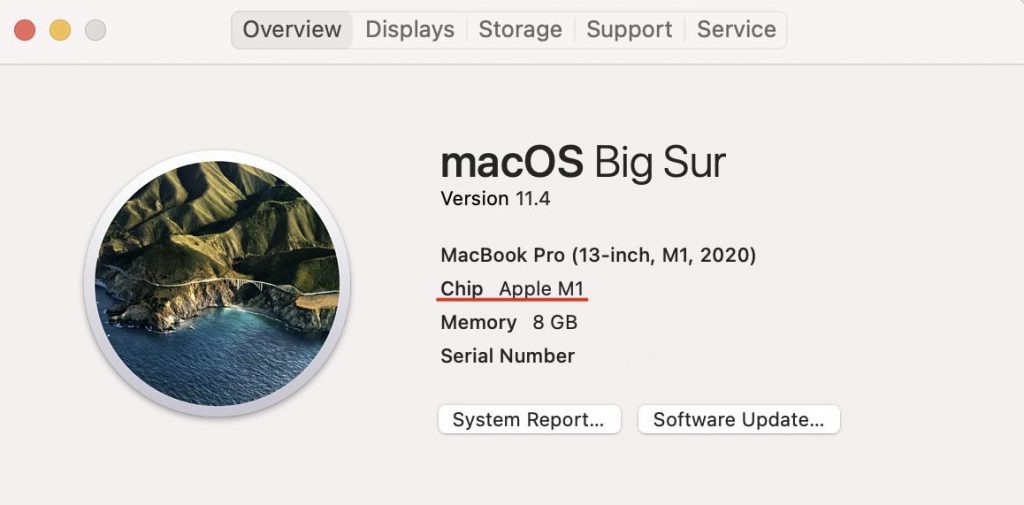Image resolution: width=1024 pixels, height=505 pixels.
Task: Click the MacBook Pro model line
Action: coord(598,255)
